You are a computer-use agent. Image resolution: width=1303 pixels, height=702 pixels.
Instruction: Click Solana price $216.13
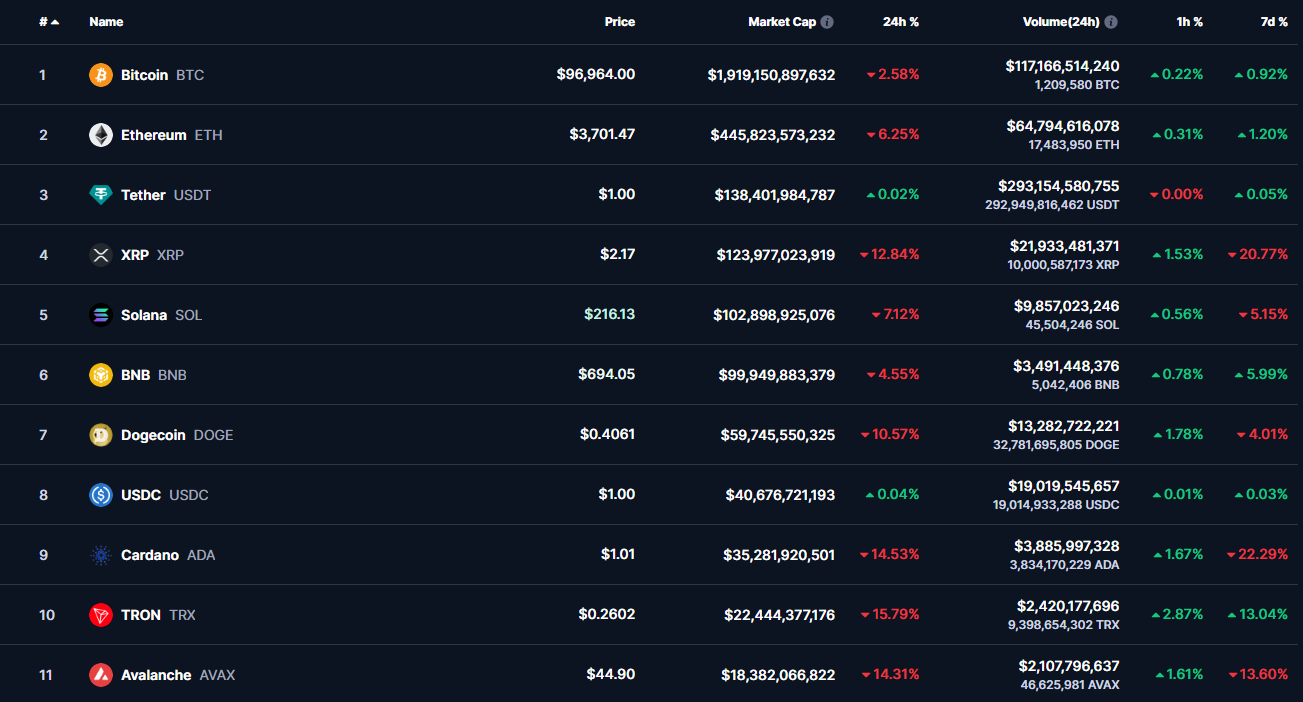coord(610,314)
